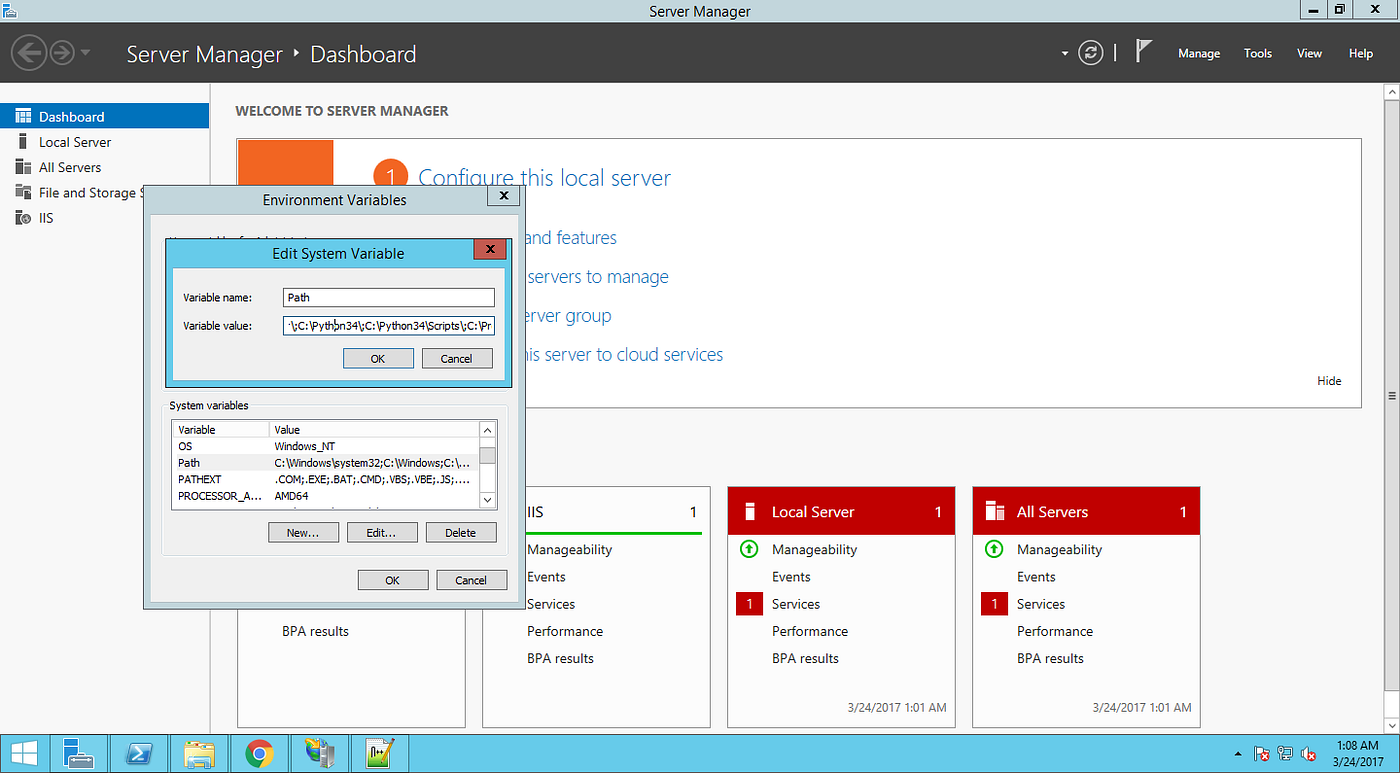This screenshot has width=1400, height=773.
Task: Click the refresh icon in the title bar
Action: [1091, 53]
